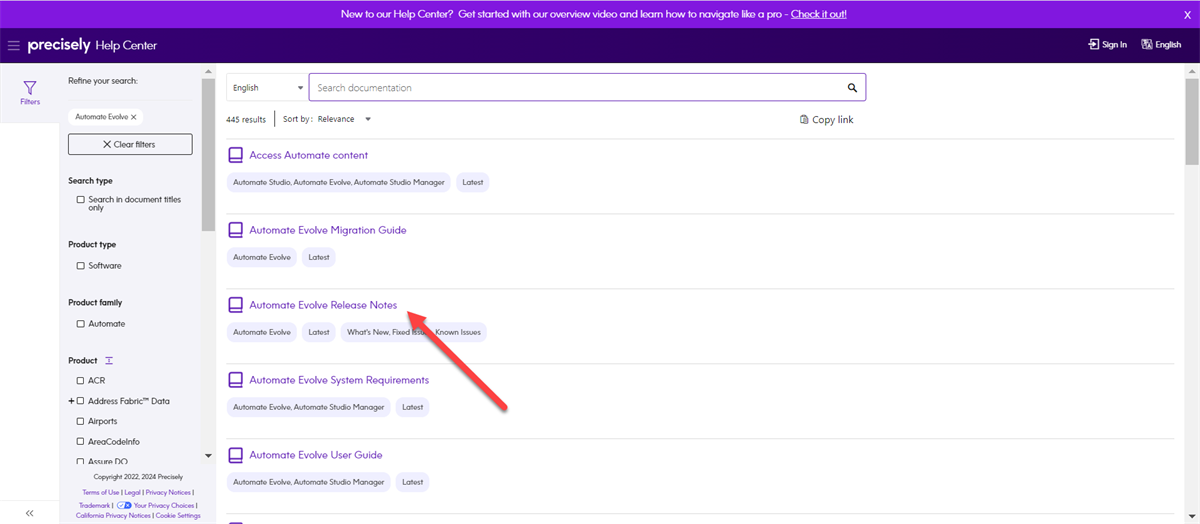Check the Airports product checkbox

pos(81,422)
